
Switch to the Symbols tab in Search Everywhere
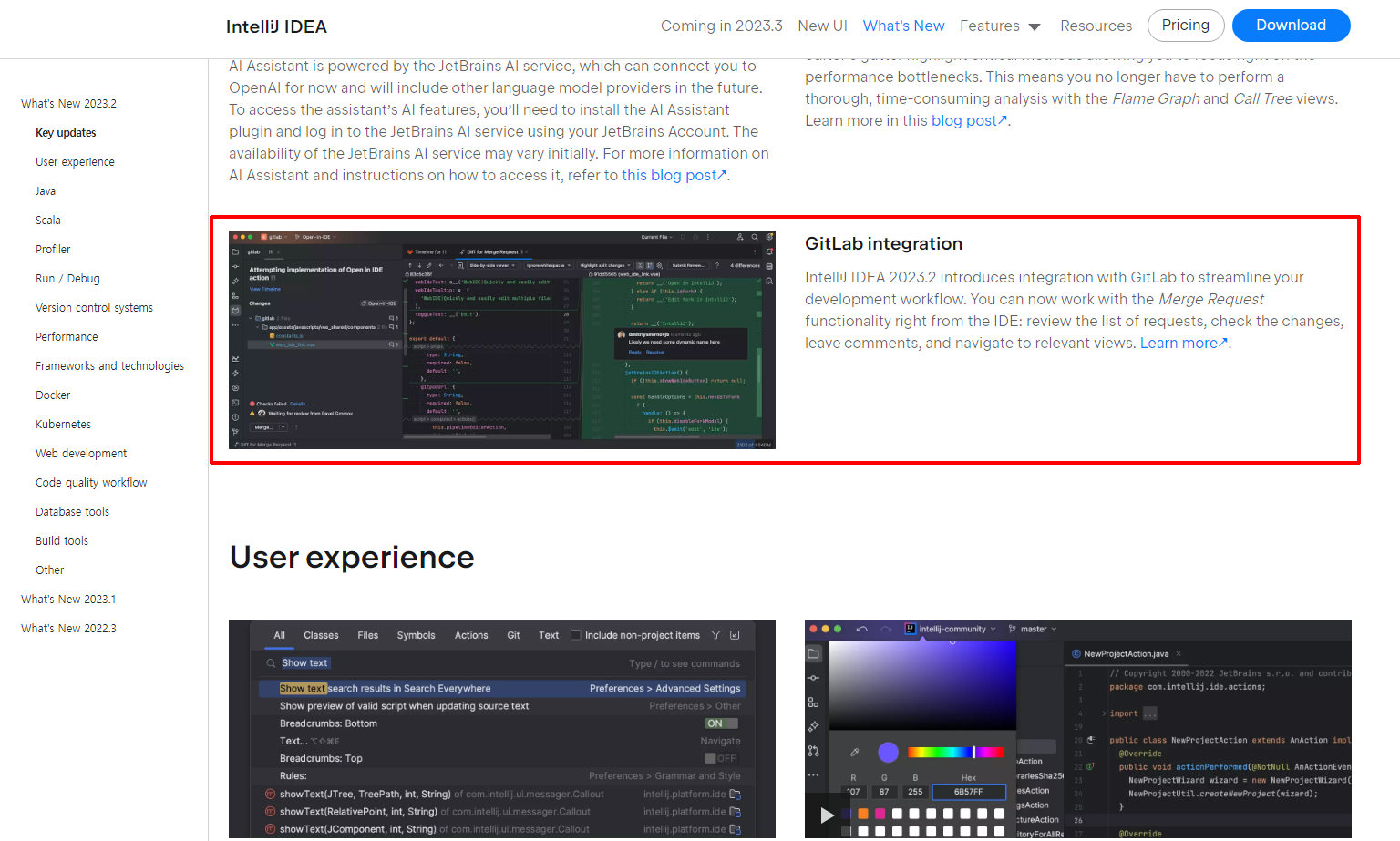(416, 635)
